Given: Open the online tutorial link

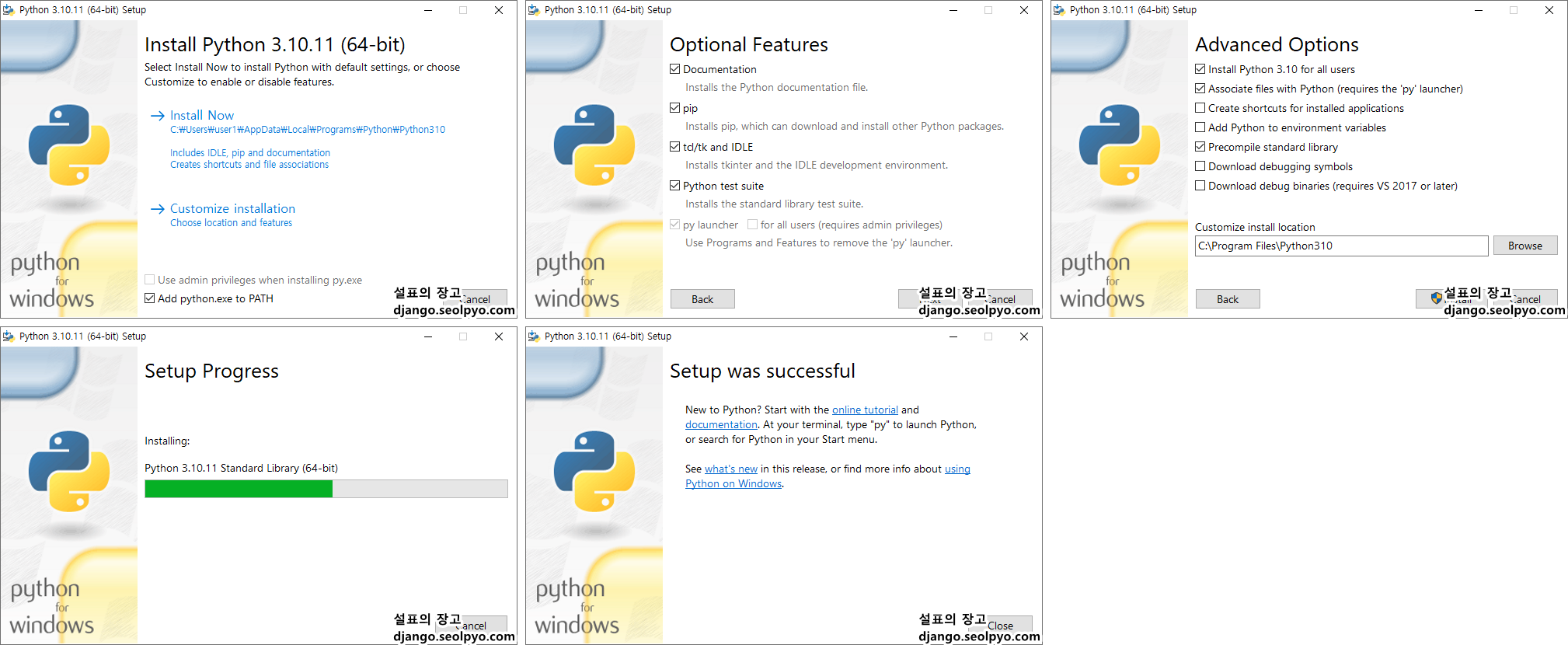Looking at the screenshot, I should coord(865,410).
